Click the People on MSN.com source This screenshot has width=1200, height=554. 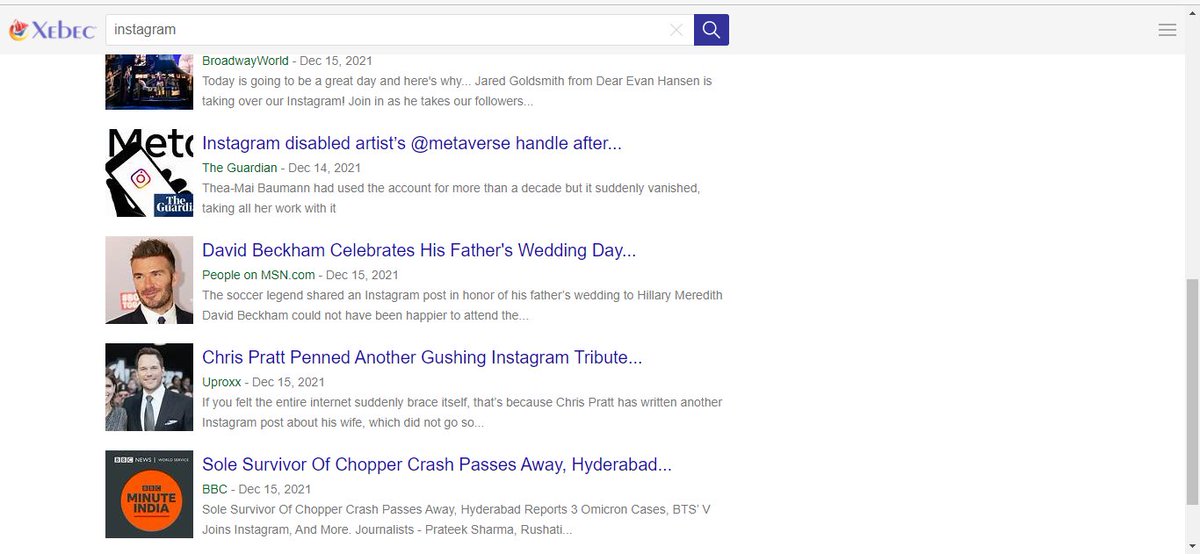pos(258,274)
